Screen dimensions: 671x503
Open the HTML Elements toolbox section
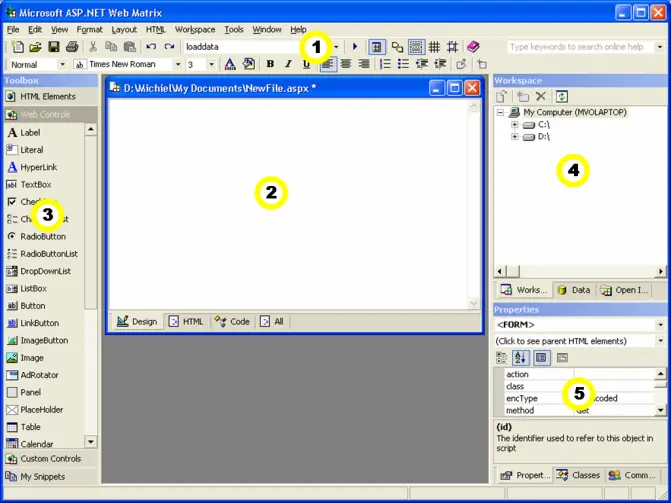50,97
